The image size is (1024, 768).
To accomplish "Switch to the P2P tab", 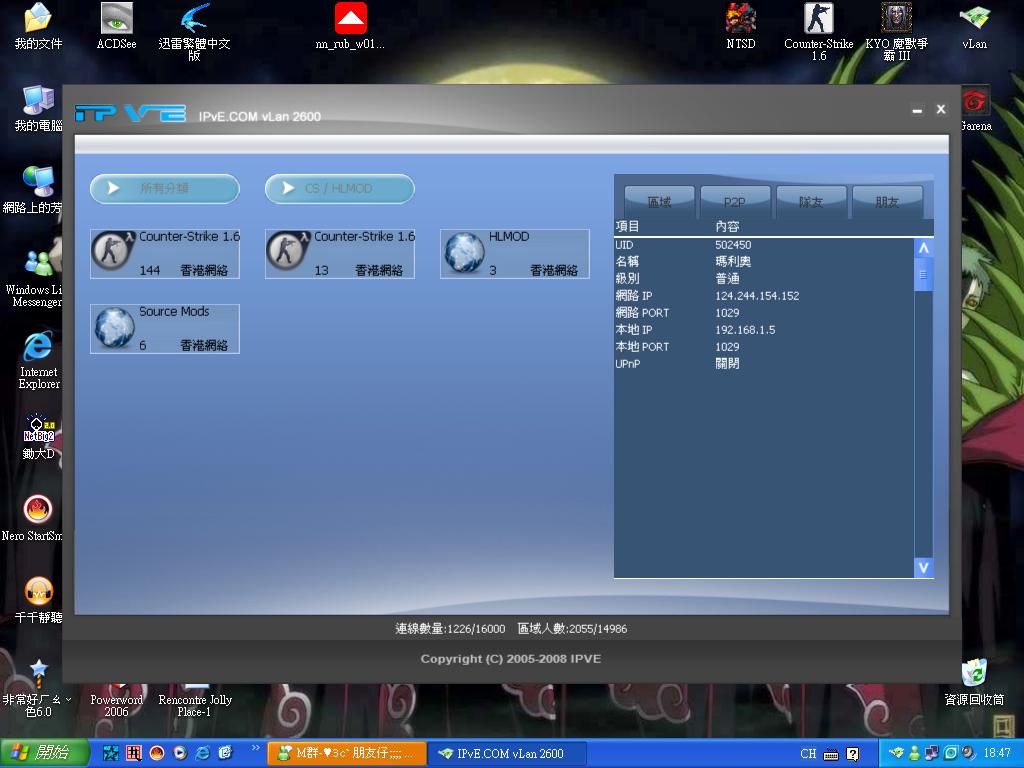I will [x=735, y=202].
